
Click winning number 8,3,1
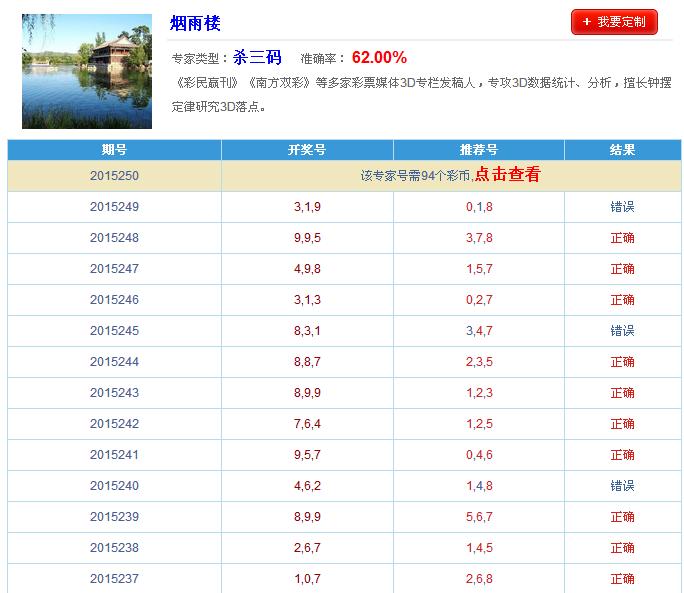click(307, 331)
